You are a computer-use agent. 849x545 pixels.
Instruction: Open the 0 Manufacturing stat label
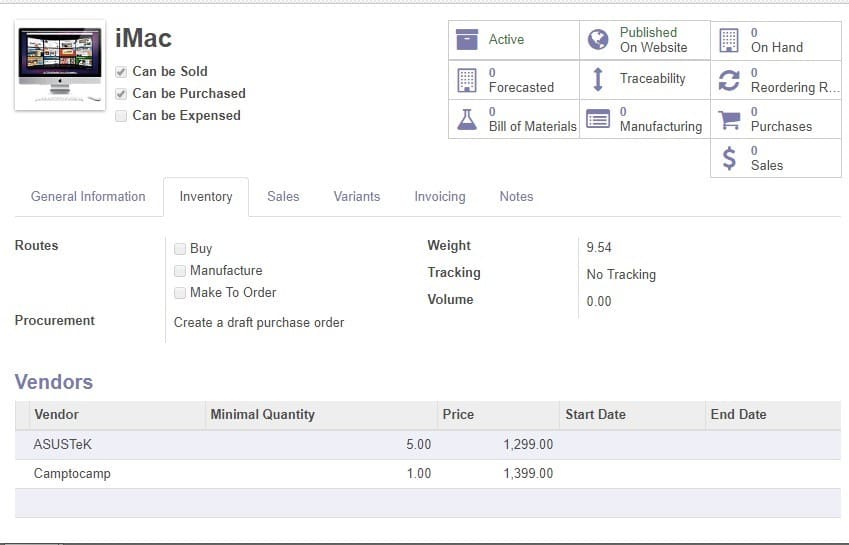coord(661,119)
